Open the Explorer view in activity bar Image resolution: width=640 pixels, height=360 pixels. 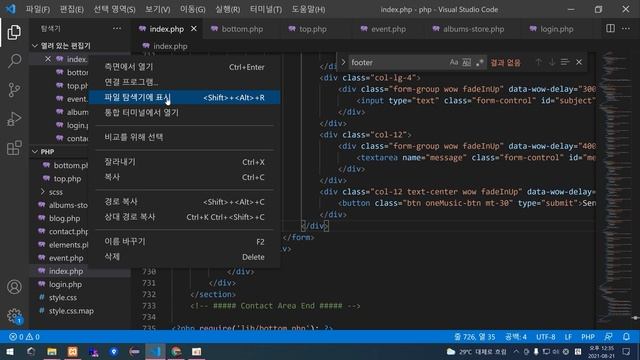[14, 32]
